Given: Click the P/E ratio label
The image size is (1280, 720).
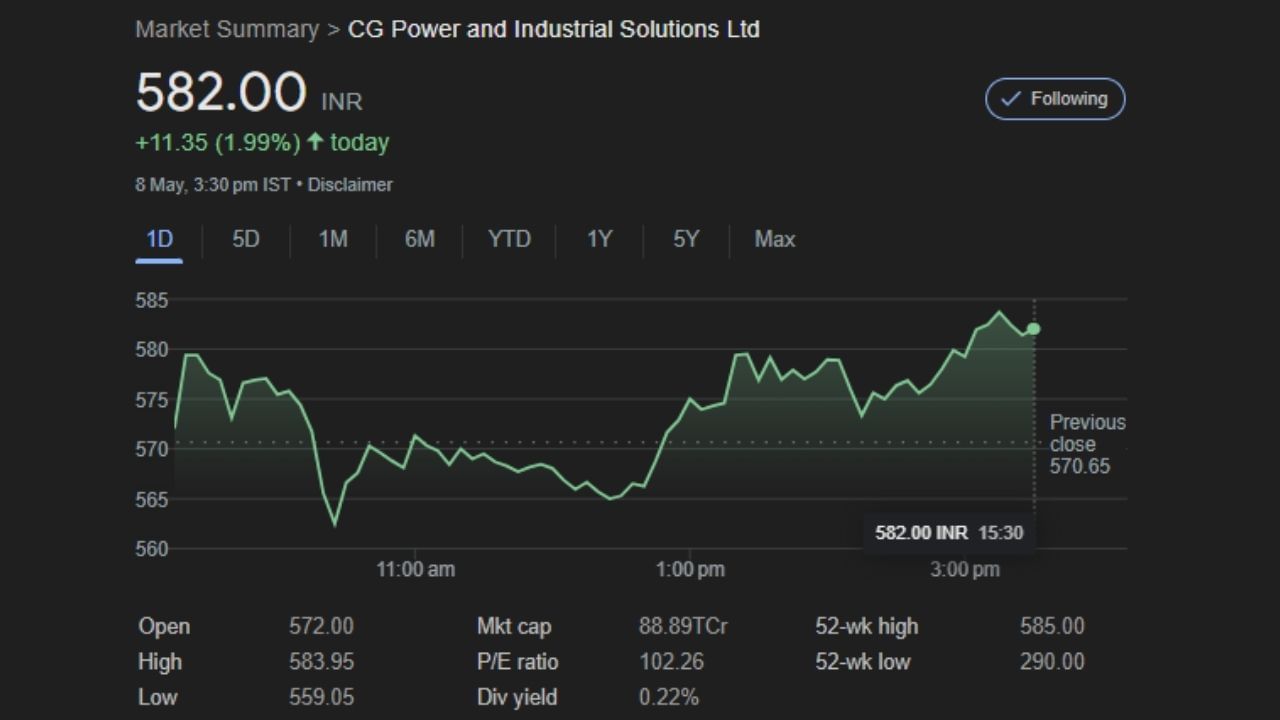Looking at the screenshot, I should [x=517, y=662].
